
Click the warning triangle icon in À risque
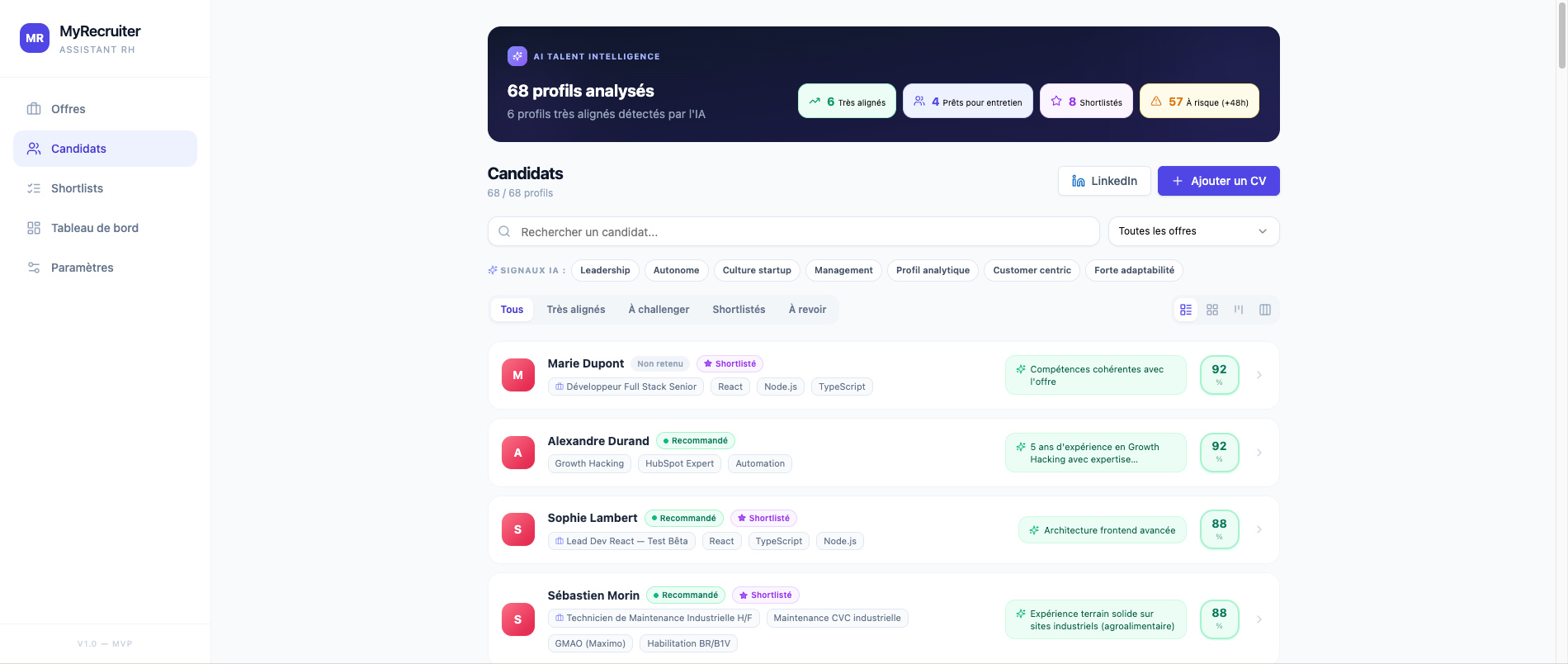1156,102
